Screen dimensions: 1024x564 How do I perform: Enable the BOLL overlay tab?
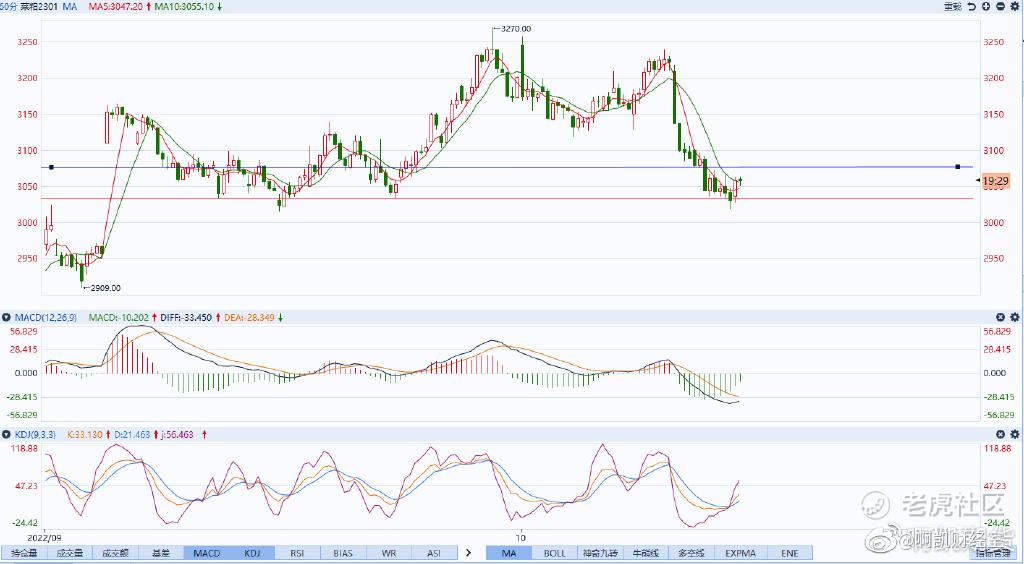pos(555,553)
